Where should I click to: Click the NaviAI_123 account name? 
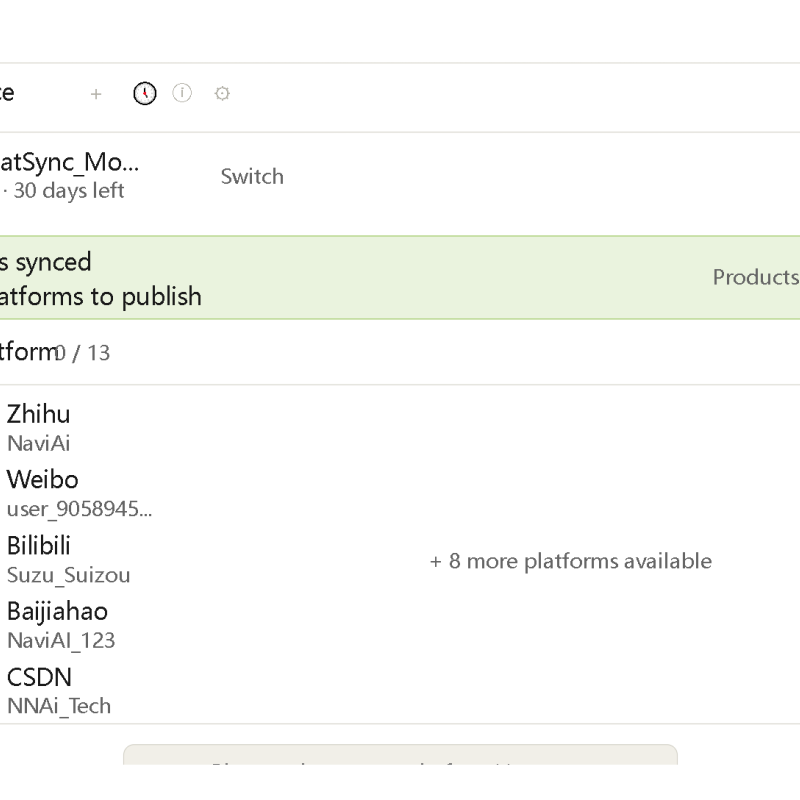point(61,641)
